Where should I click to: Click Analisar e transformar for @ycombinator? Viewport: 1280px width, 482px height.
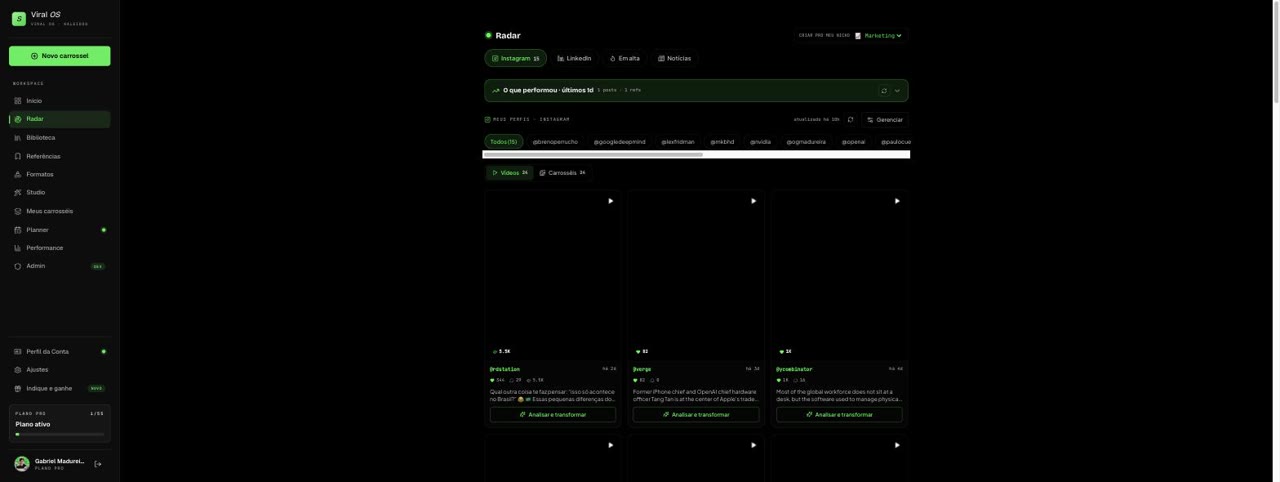(x=839, y=414)
